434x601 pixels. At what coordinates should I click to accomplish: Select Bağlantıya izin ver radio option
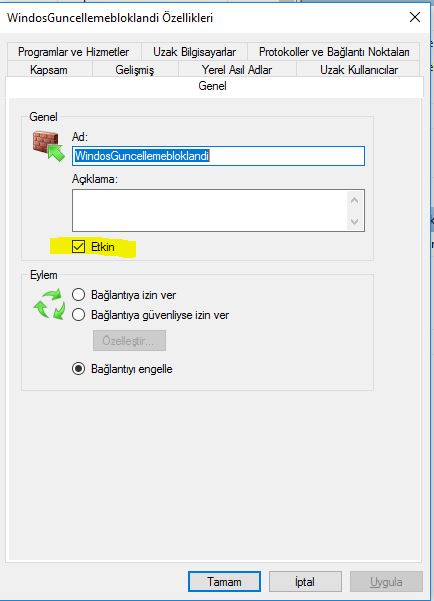[79, 295]
